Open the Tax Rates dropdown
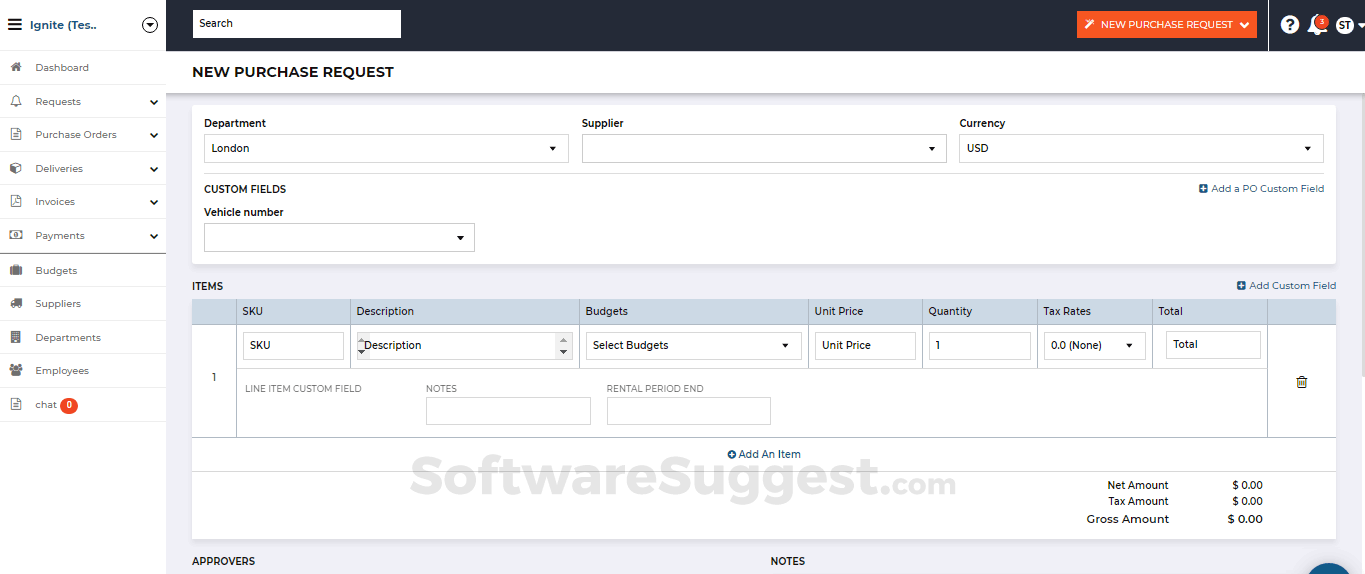 [1094, 346]
